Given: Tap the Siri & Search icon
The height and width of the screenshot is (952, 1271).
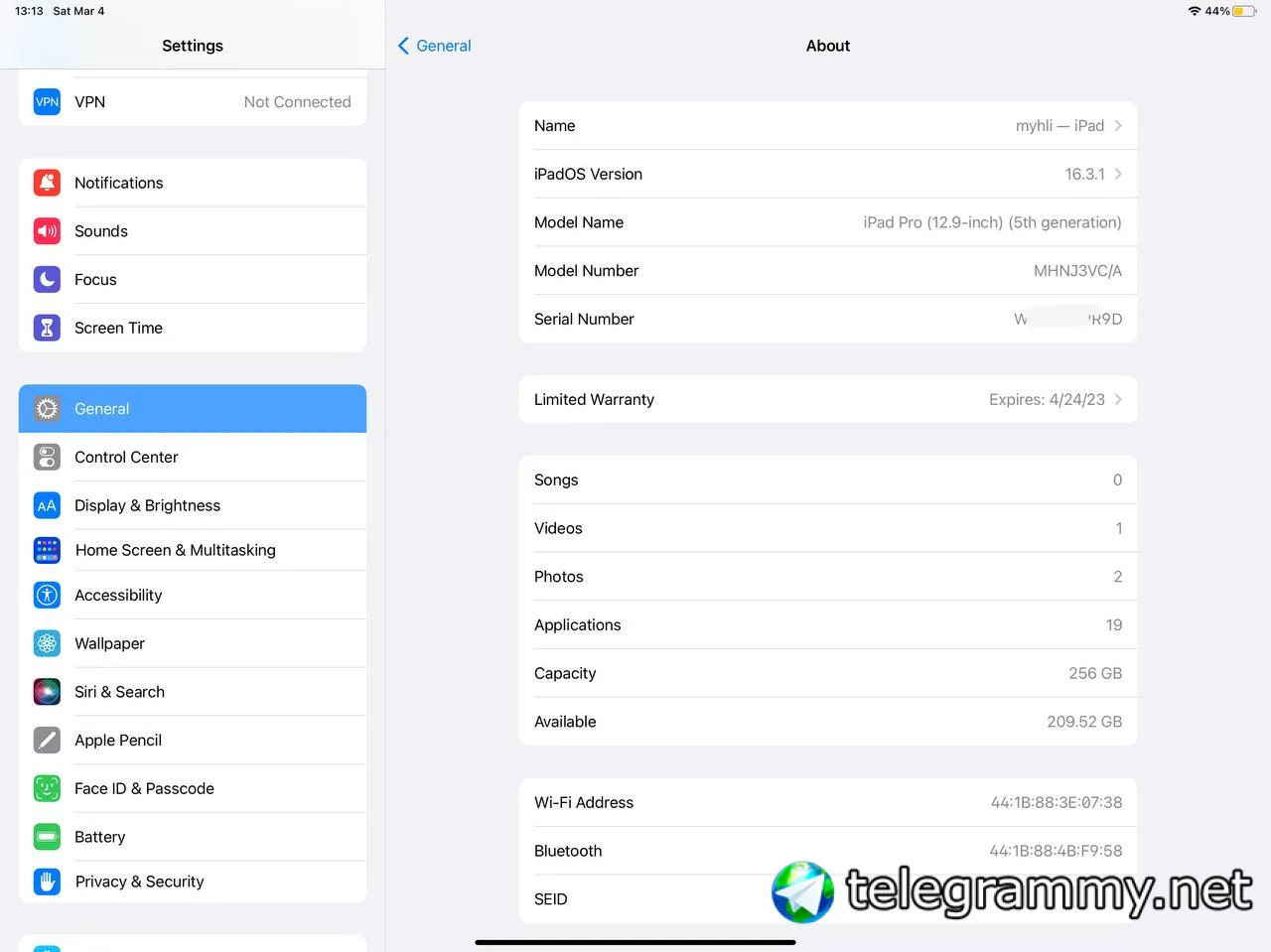Looking at the screenshot, I should coord(47,692).
